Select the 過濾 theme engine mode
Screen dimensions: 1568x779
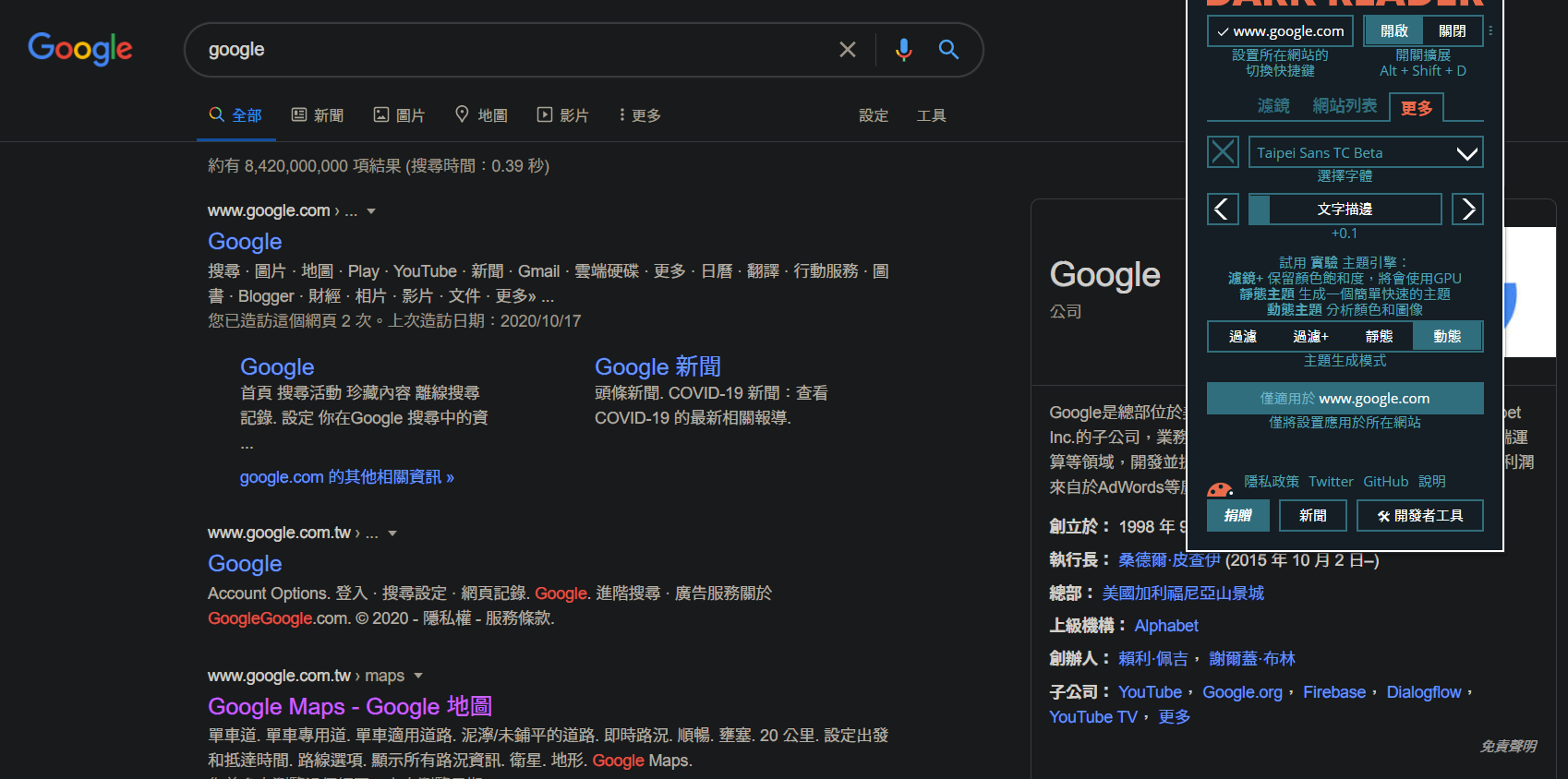[x=1243, y=337]
